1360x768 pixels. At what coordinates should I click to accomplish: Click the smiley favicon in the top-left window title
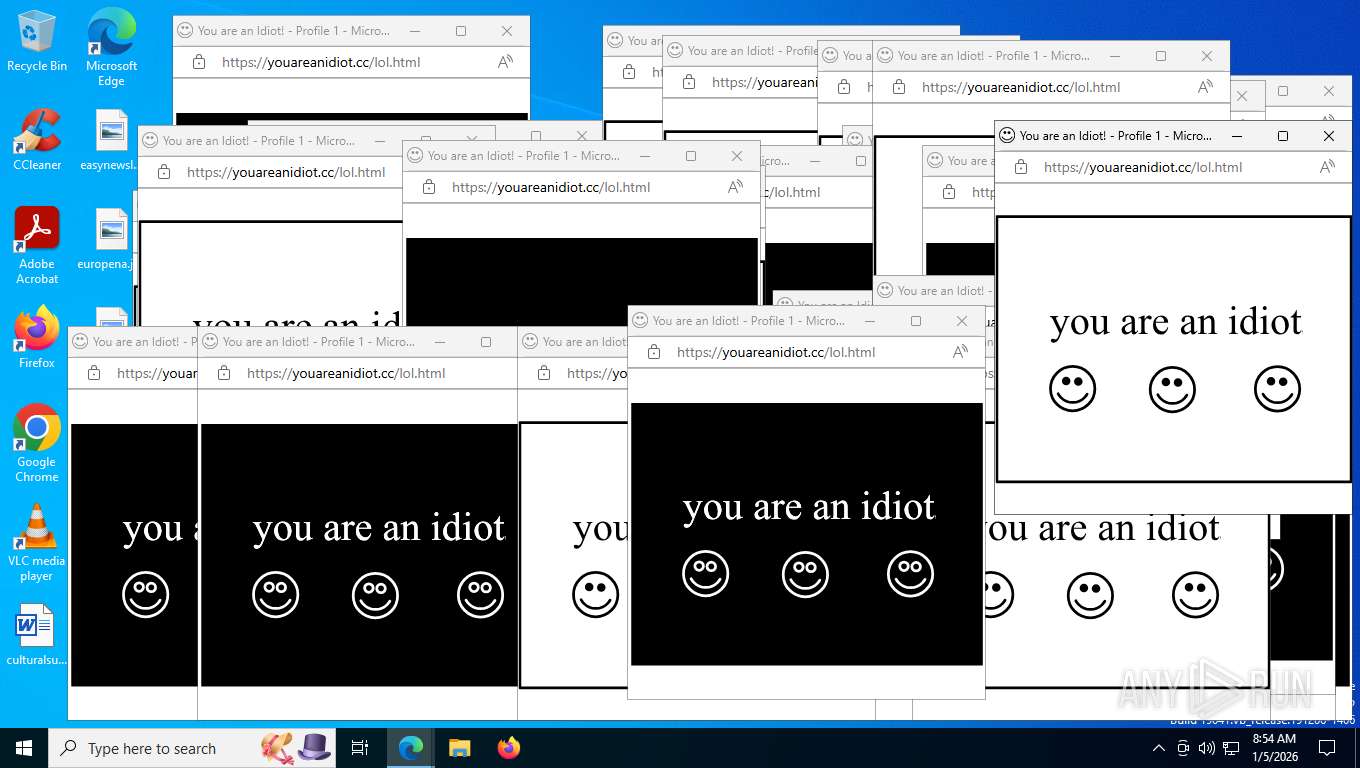coord(185,31)
